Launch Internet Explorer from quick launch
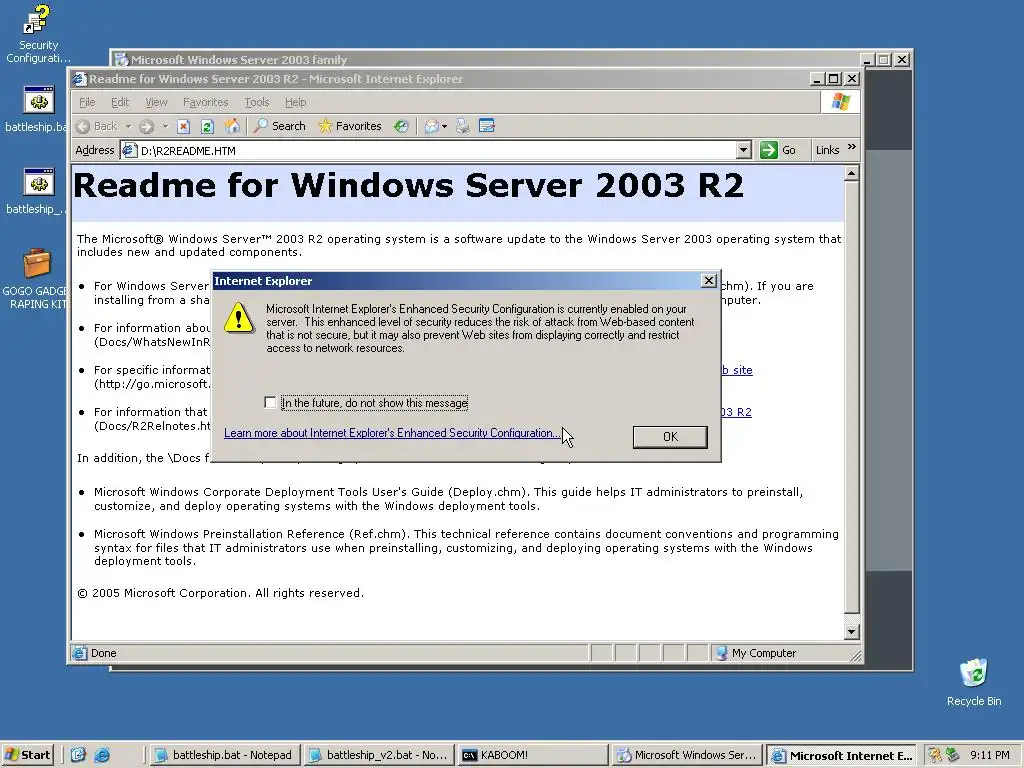This screenshot has height=768, width=1024. pos(102,755)
